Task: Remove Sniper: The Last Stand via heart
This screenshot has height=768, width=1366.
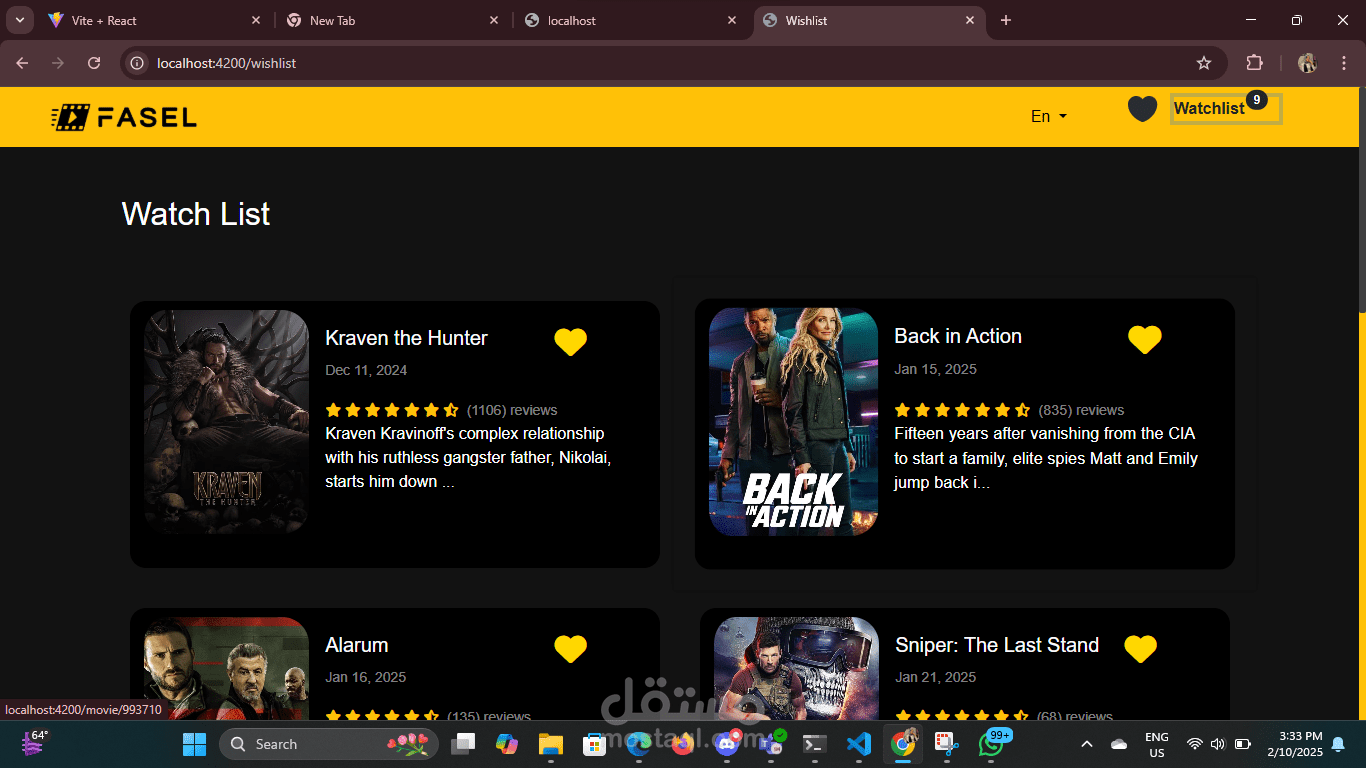Action: 1140,649
